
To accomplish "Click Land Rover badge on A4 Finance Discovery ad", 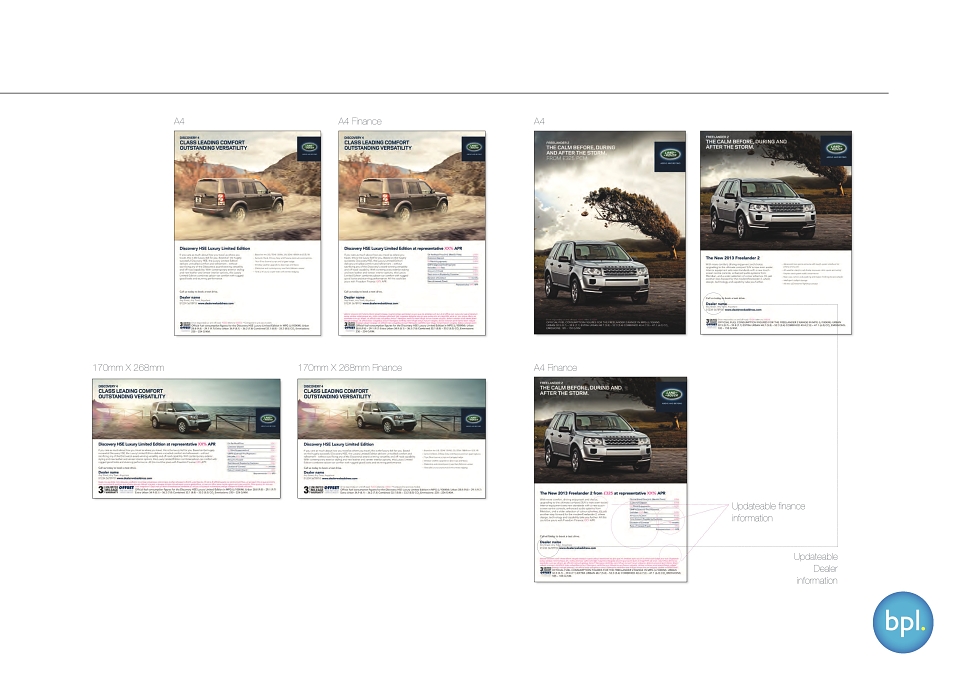I will coord(474,149).
